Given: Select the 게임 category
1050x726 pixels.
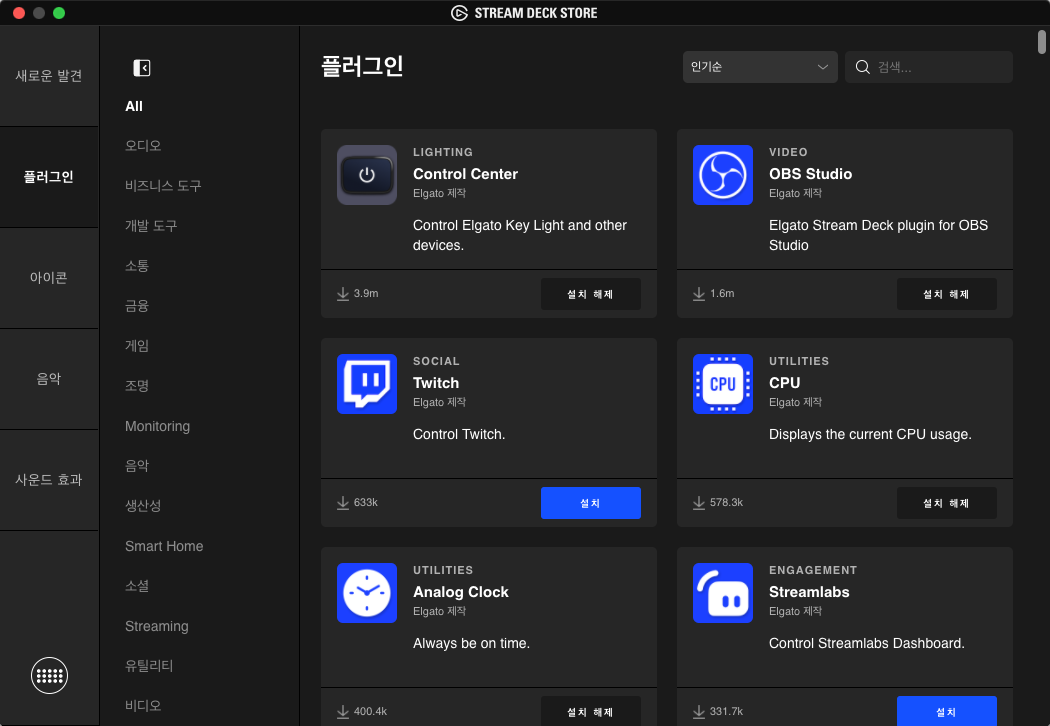Looking at the screenshot, I should [137, 346].
